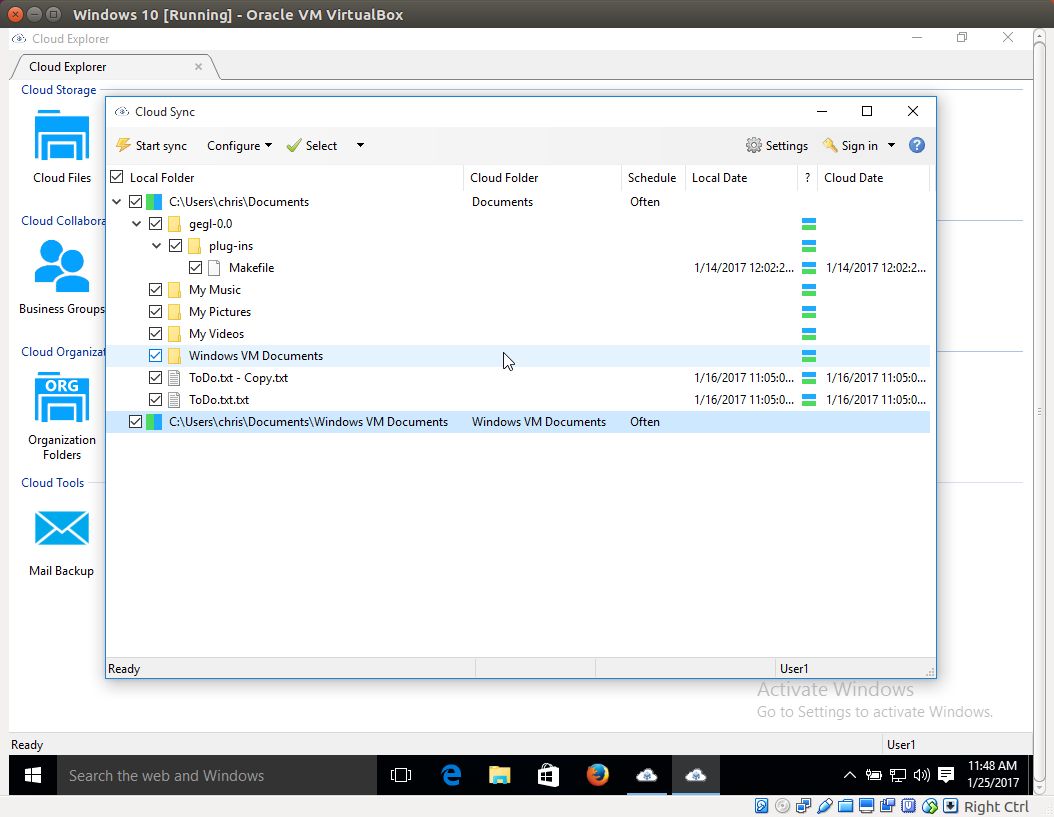Viewport: 1054px width, 817px height.
Task: Select the My Pictures row
Action: point(518,312)
